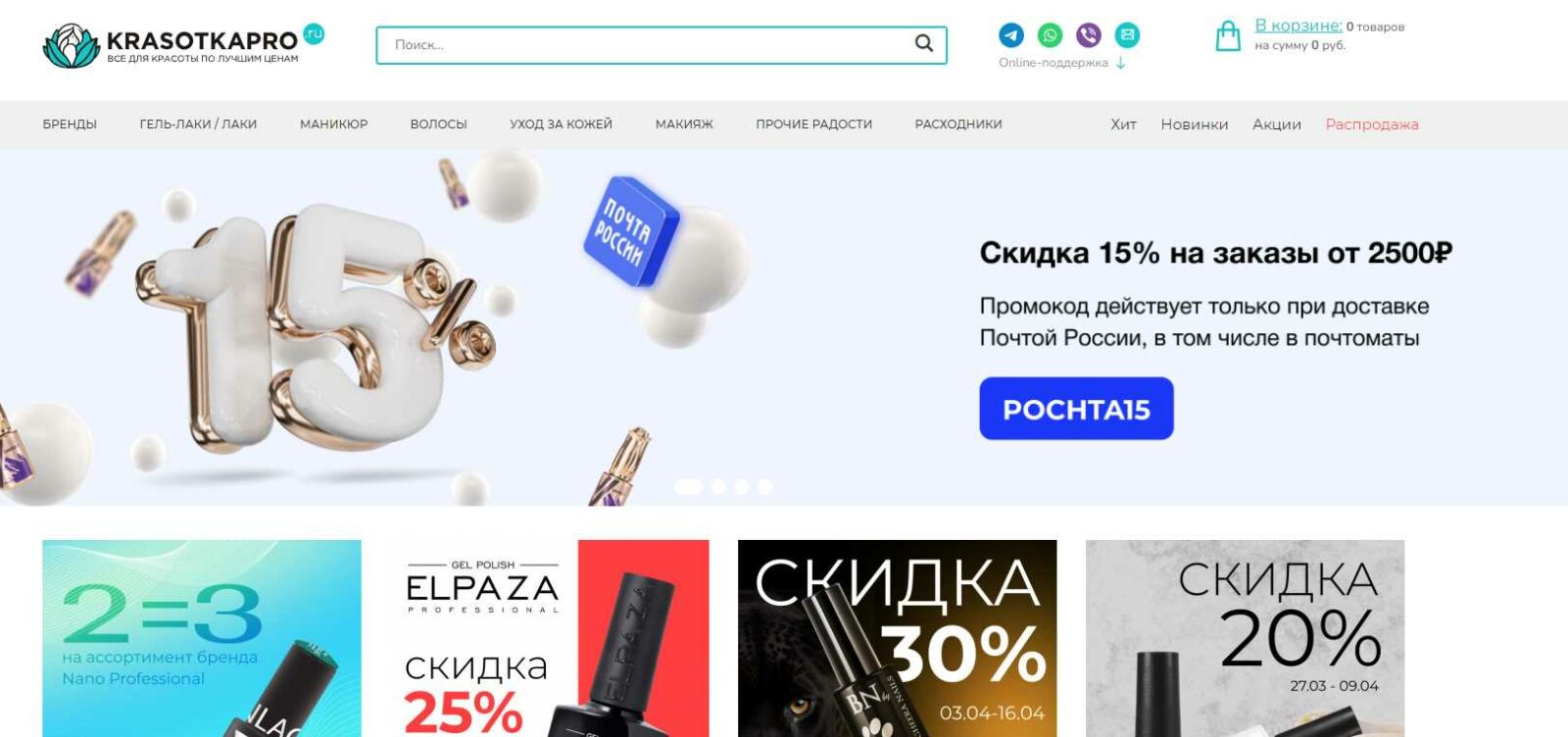Image resolution: width=1568 pixels, height=737 pixels.
Task: Open WhatsApp support chat icon
Action: [x=1050, y=35]
